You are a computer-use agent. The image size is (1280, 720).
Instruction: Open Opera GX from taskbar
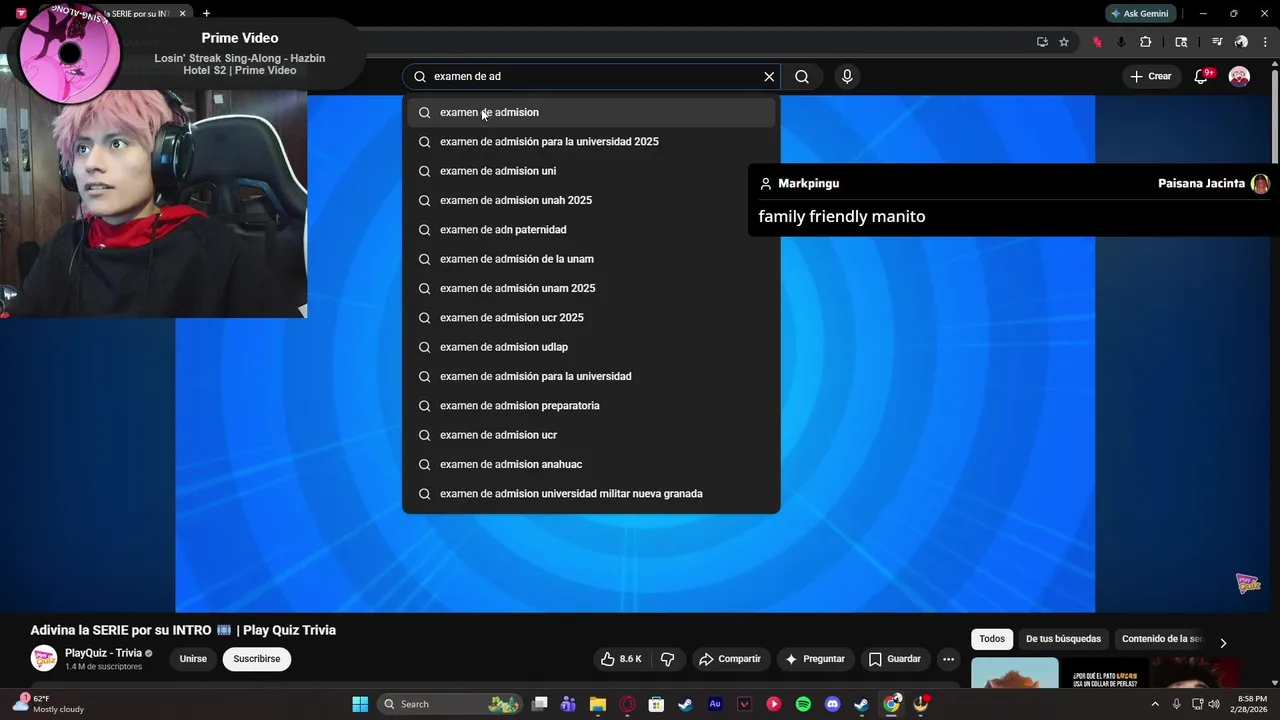pos(627,704)
